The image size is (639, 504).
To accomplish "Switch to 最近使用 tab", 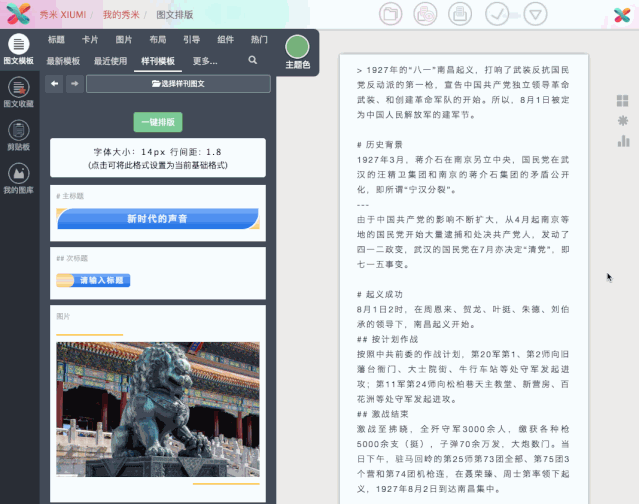I will 110,61.
